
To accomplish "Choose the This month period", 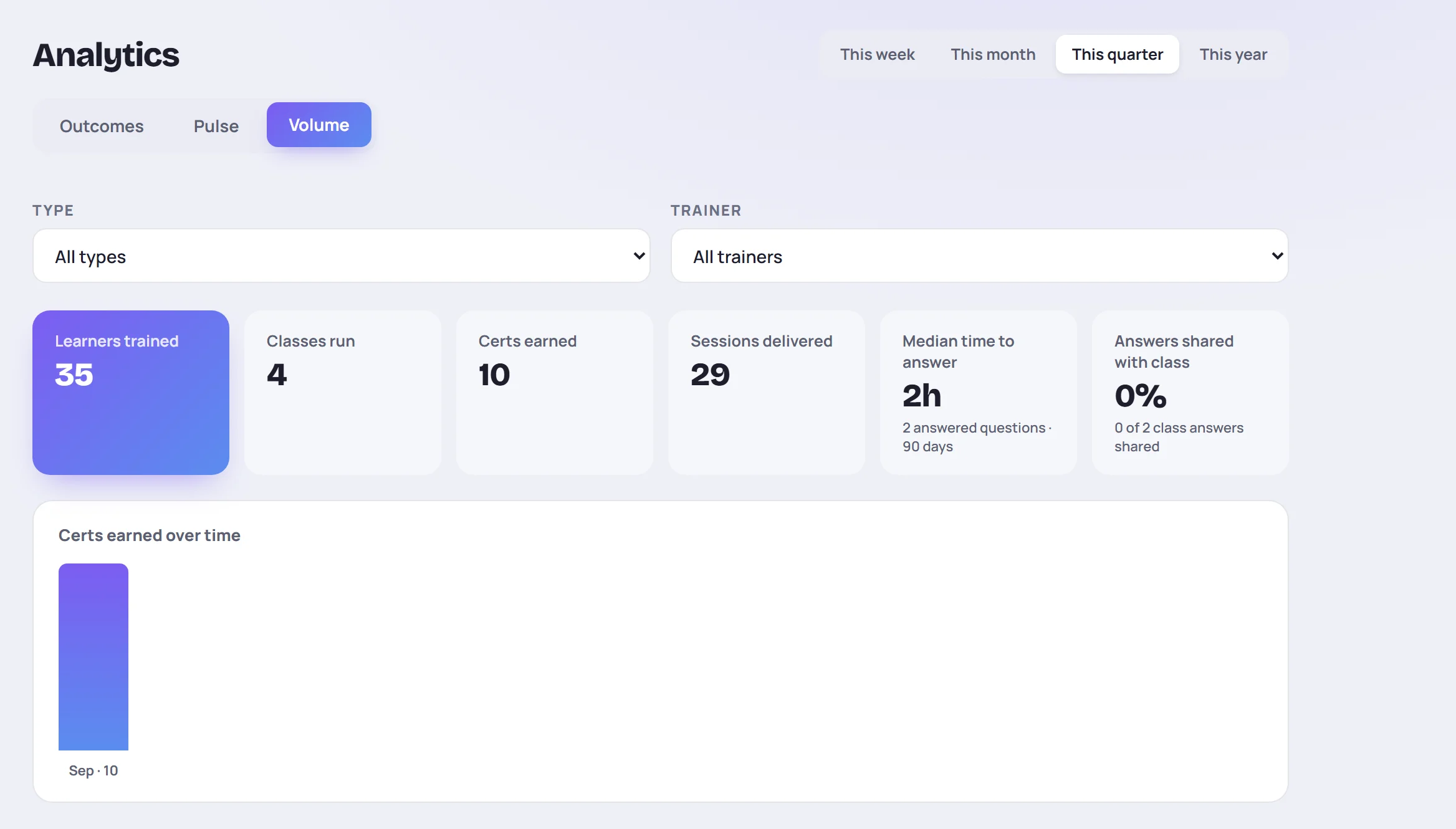I will tap(993, 54).
